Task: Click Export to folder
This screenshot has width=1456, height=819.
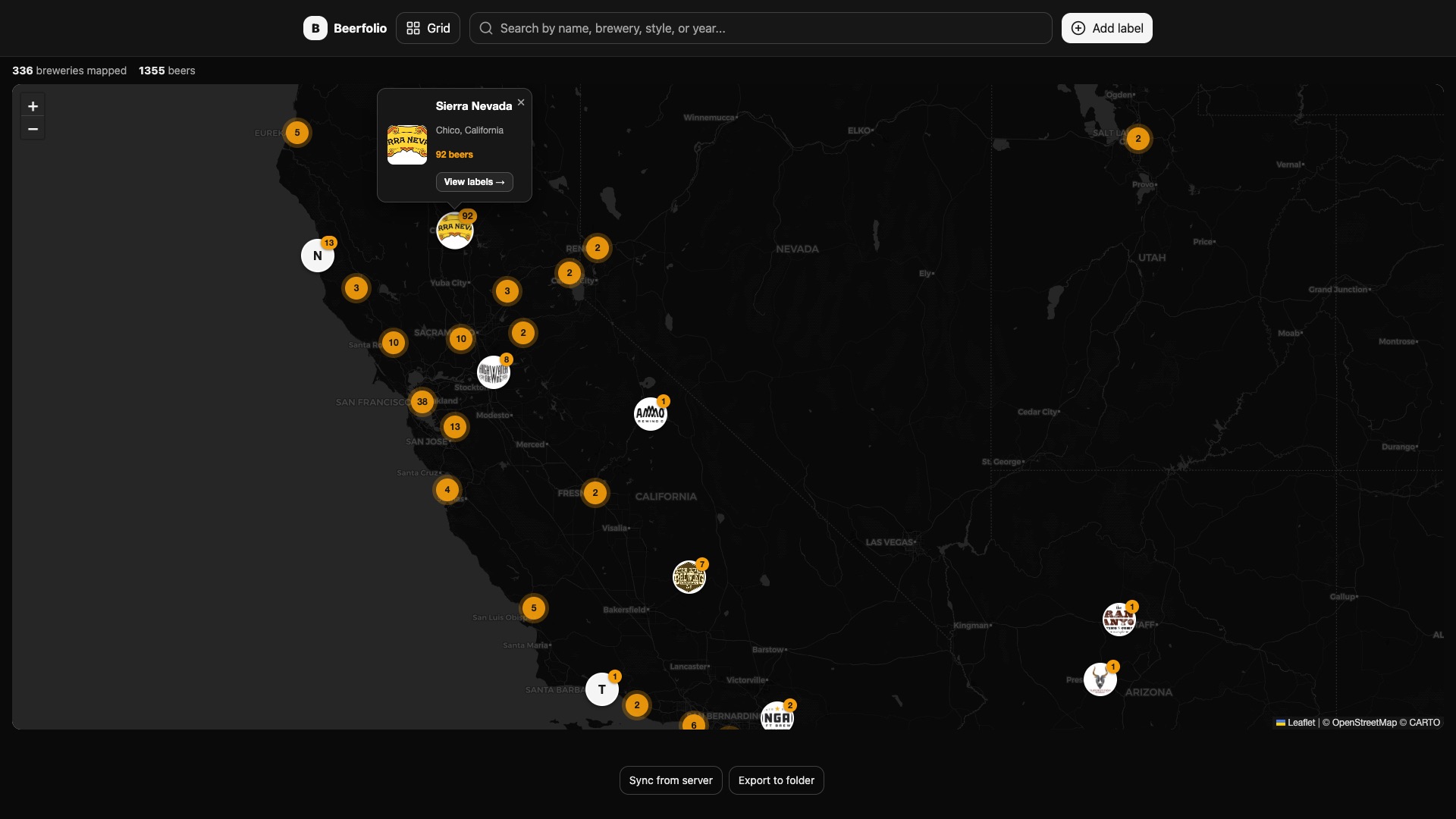Action: pos(777,780)
